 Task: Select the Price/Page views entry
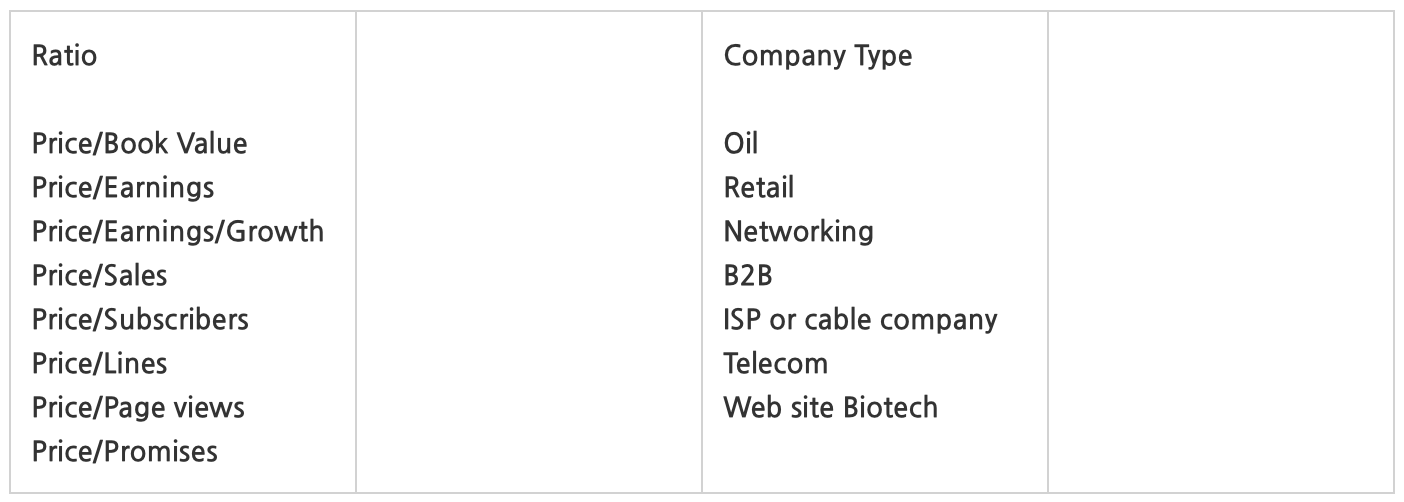(138, 408)
